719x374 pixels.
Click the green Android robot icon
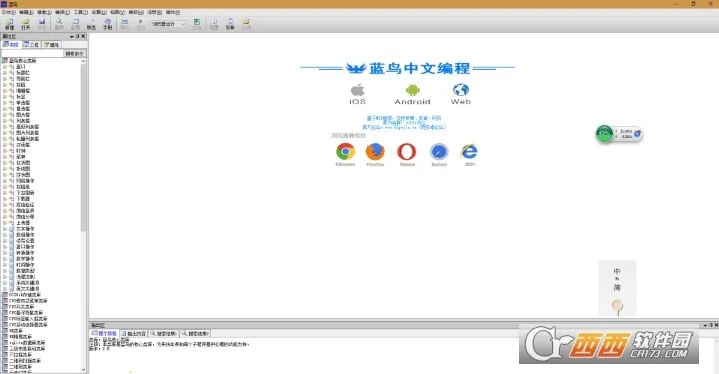[x=413, y=90]
